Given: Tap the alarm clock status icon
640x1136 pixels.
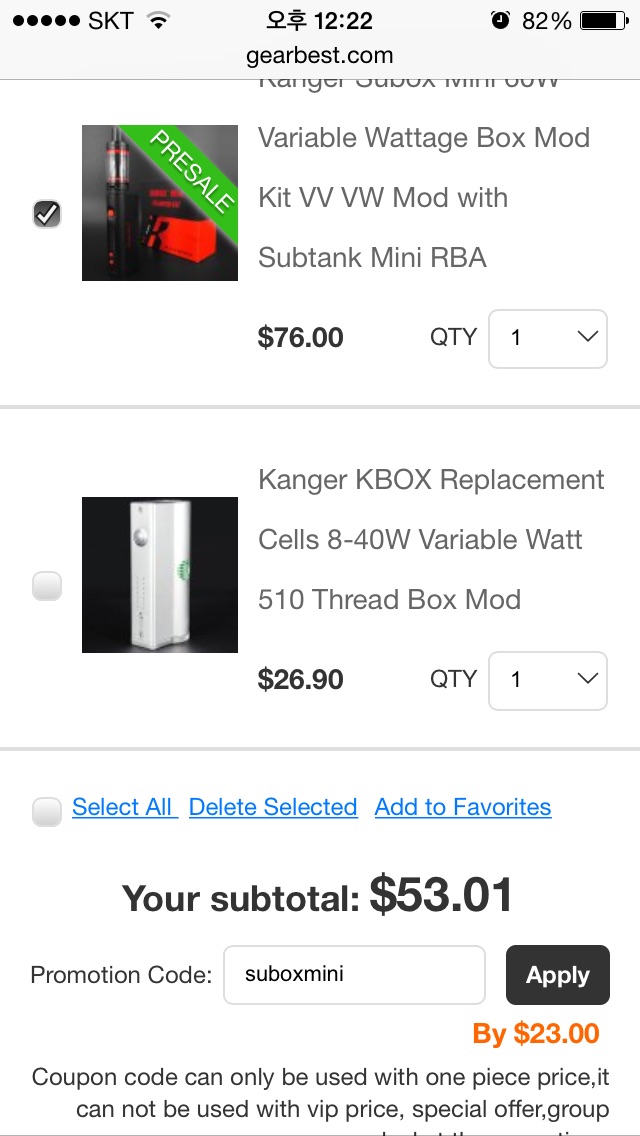Looking at the screenshot, I should coord(500,20).
